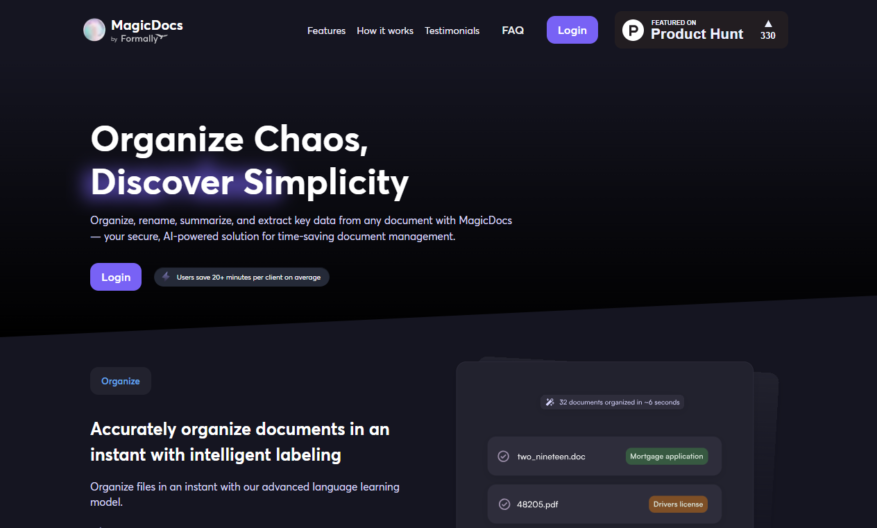This screenshot has height=528, width=877.
Task: Go to How it works section
Action: coord(385,31)
